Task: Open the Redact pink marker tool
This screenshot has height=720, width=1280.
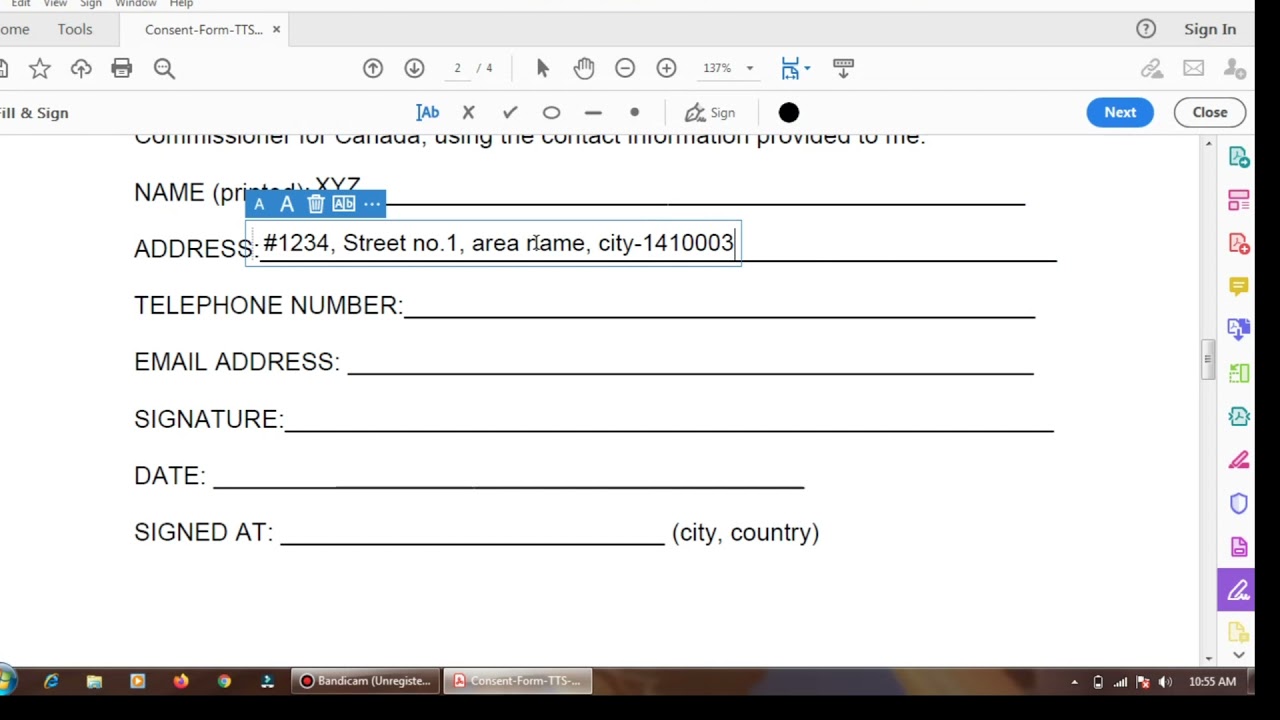Action: pyautogui.click(x=1239, y=460)
